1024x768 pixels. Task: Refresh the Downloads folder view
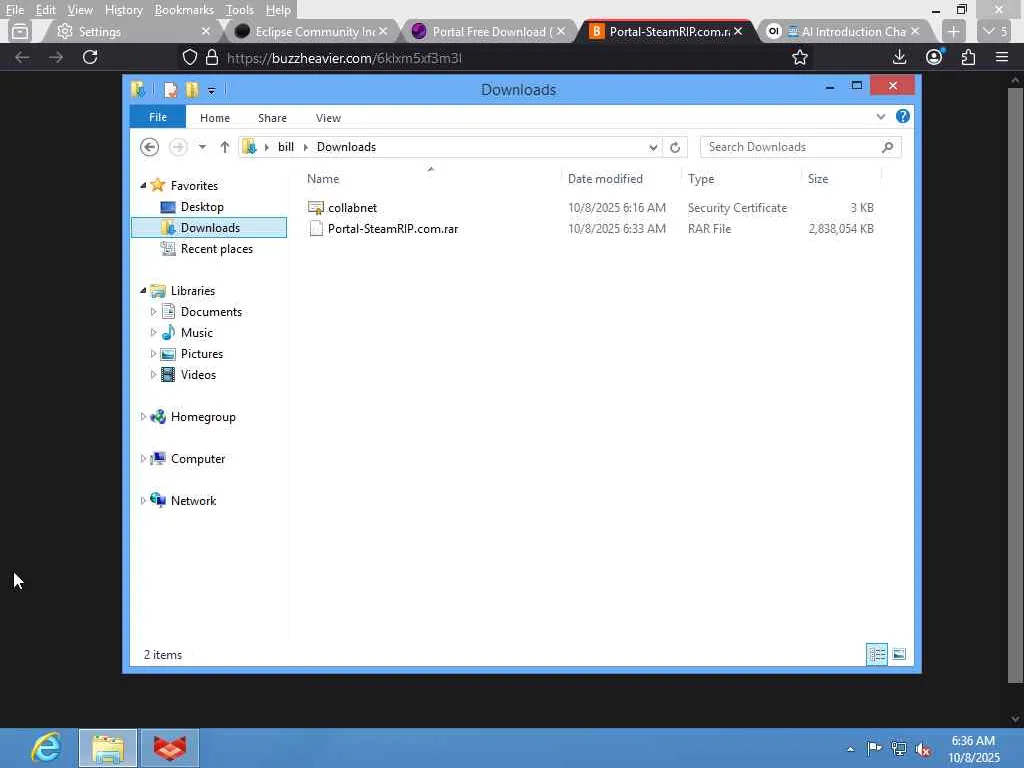tap(675, 148)
